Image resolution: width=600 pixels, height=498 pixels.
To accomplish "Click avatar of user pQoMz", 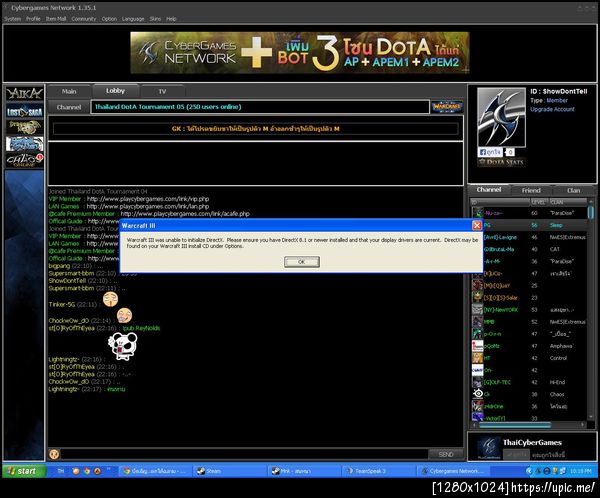I will coord(478,346).
